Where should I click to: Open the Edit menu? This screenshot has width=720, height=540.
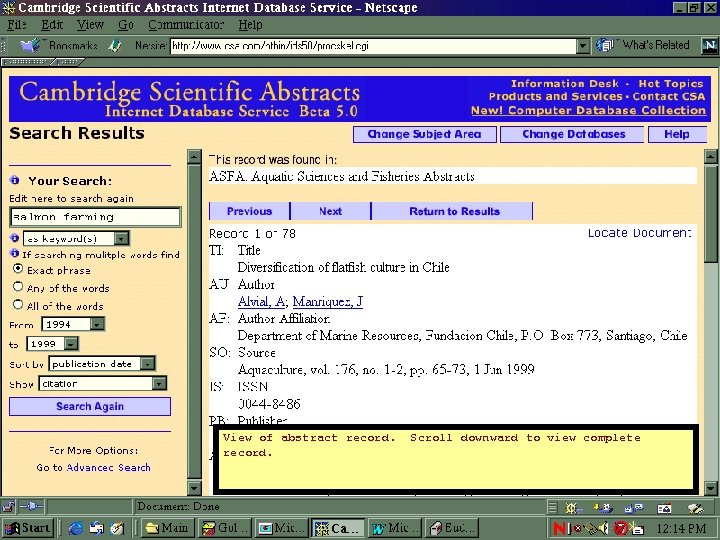[52, 24]
